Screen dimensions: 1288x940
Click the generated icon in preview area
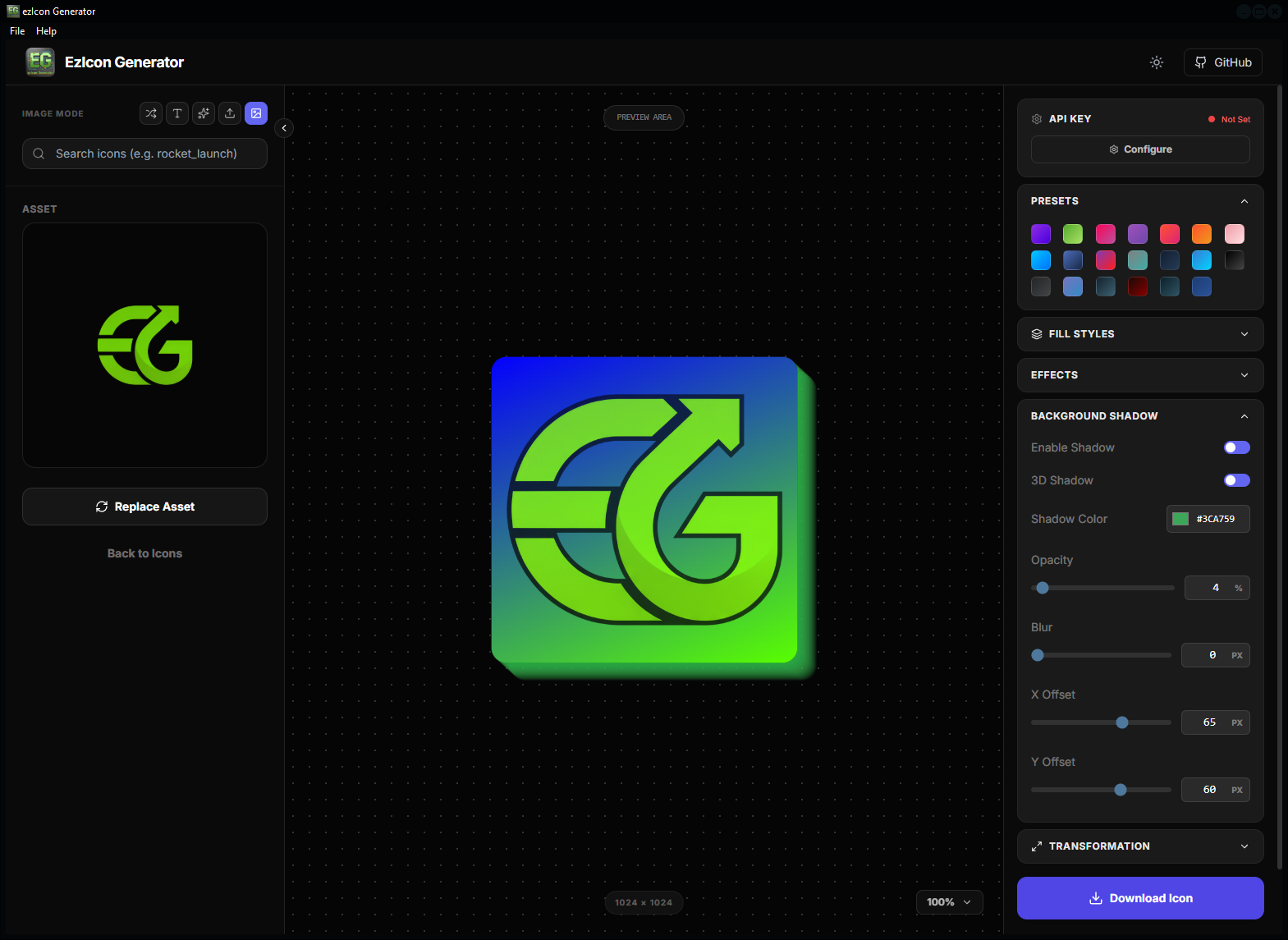653,517
